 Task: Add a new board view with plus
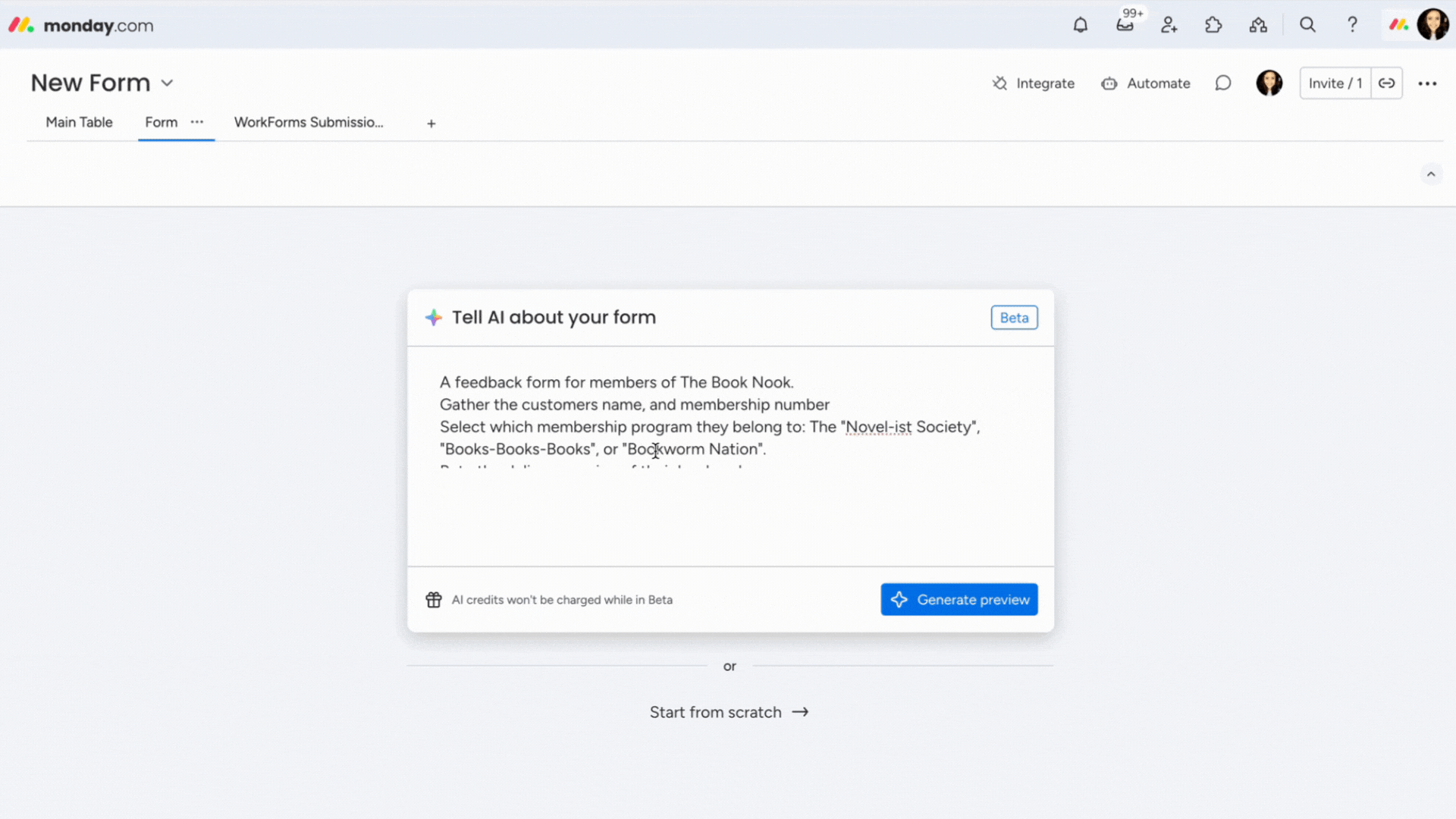click(x=431, y=124)
